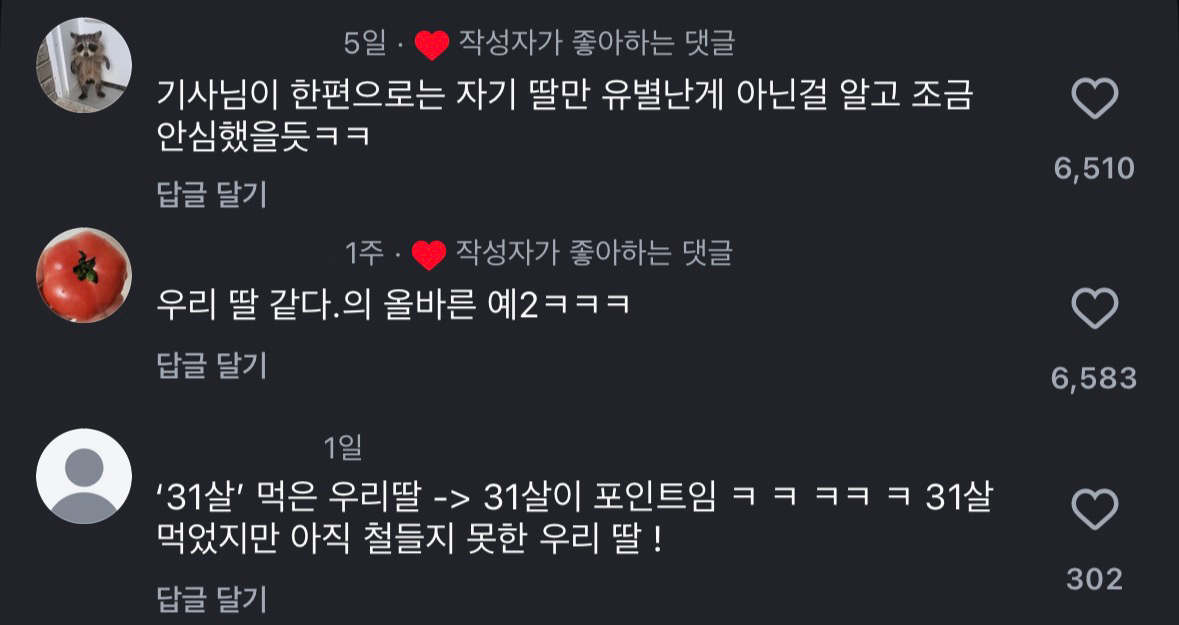Like the '31살' 먹은 우리딸 comment

(1095, 509)
